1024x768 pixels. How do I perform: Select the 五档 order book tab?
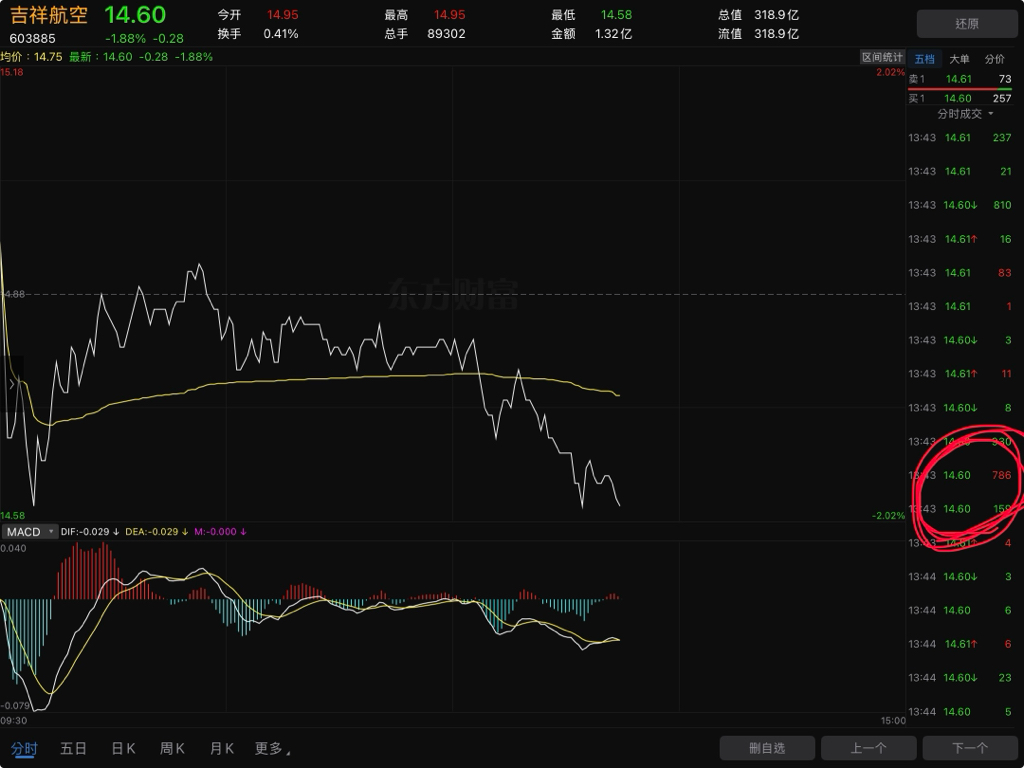924,59
